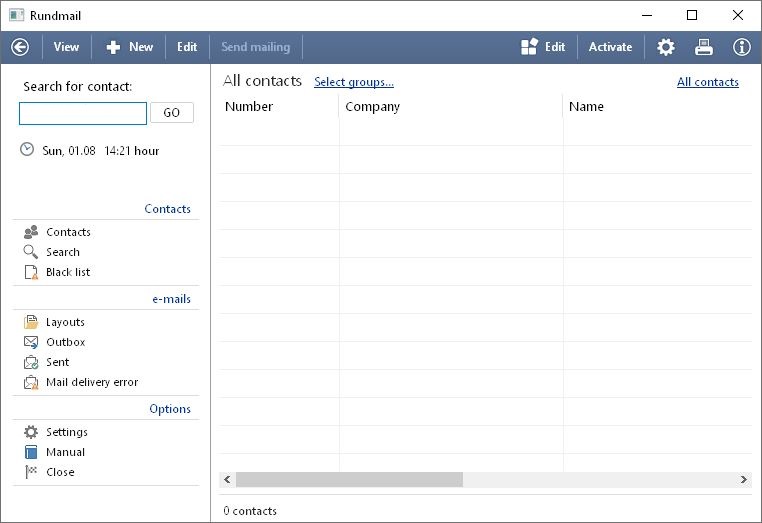Open the Black list sidebar entry
The height and width of the screenshot is (523, 762).
point(68,272)
